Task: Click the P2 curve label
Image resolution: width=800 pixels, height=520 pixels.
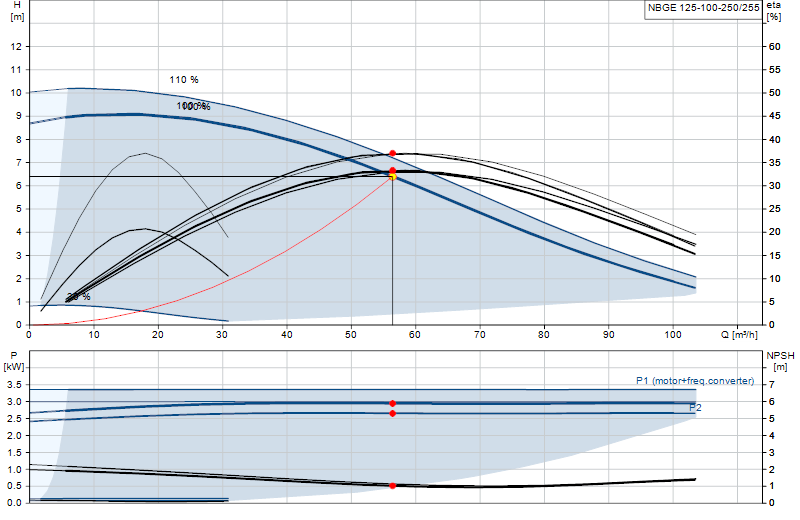Action: click(695, 408)
